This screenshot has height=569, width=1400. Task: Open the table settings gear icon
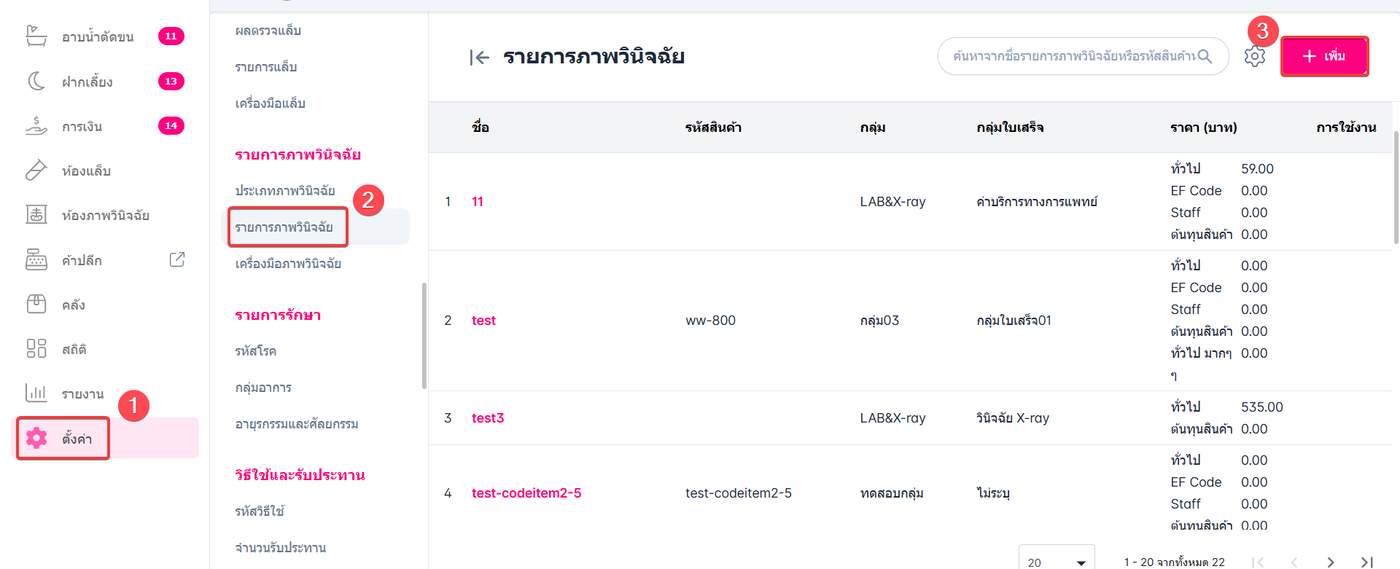(x=1254, y=57)
